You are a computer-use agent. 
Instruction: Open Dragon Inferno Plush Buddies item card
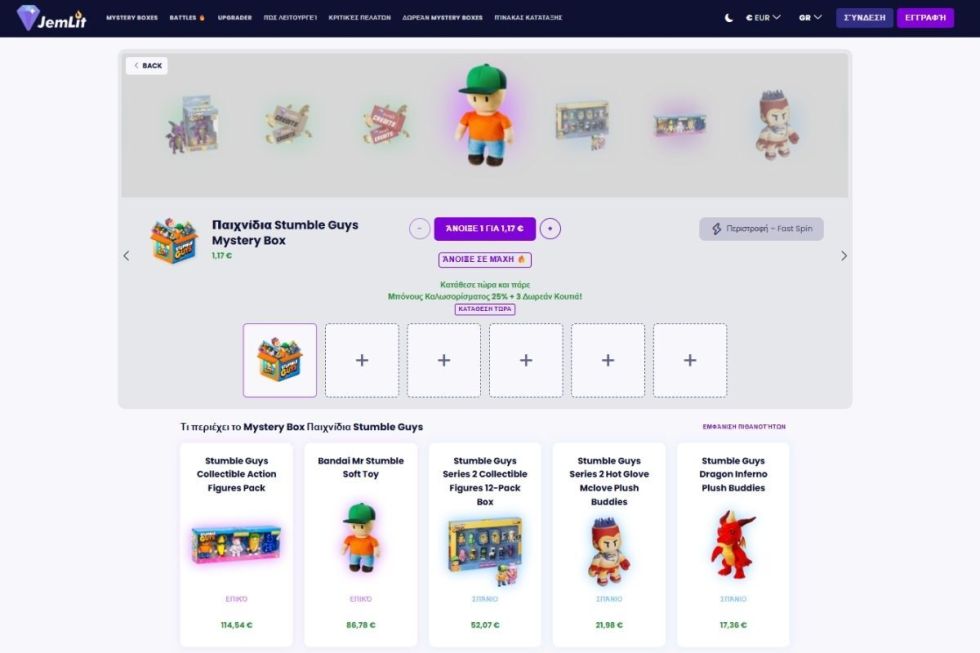point(733,544)
